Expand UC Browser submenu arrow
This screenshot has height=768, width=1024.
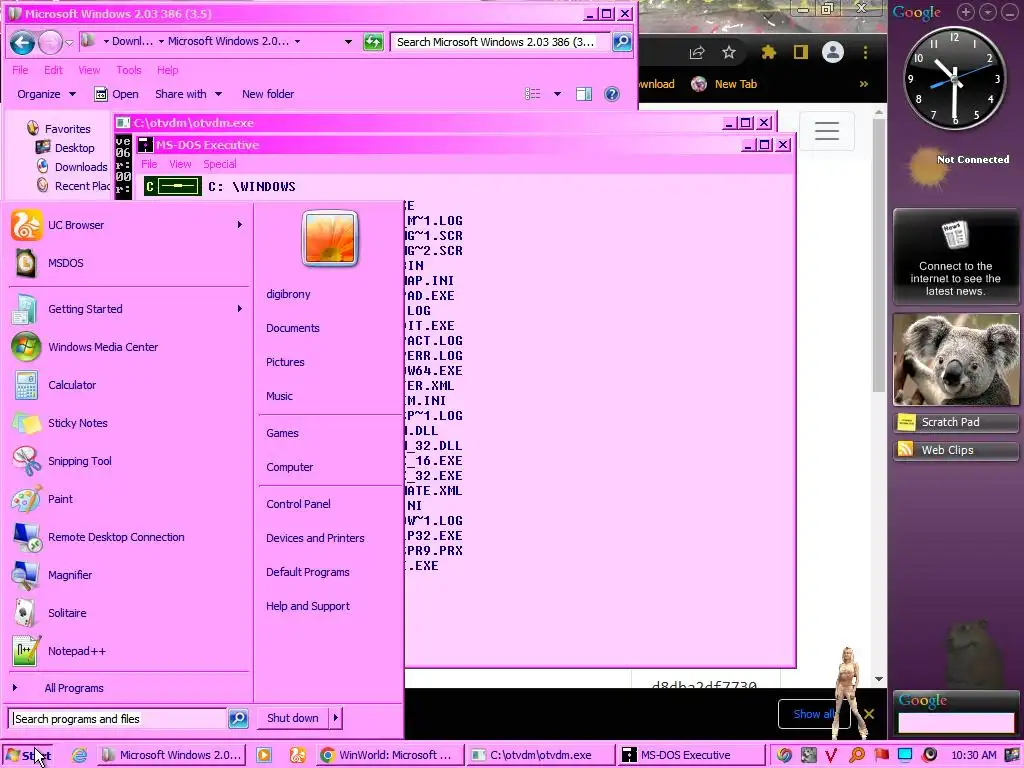(x=240, y=225)
